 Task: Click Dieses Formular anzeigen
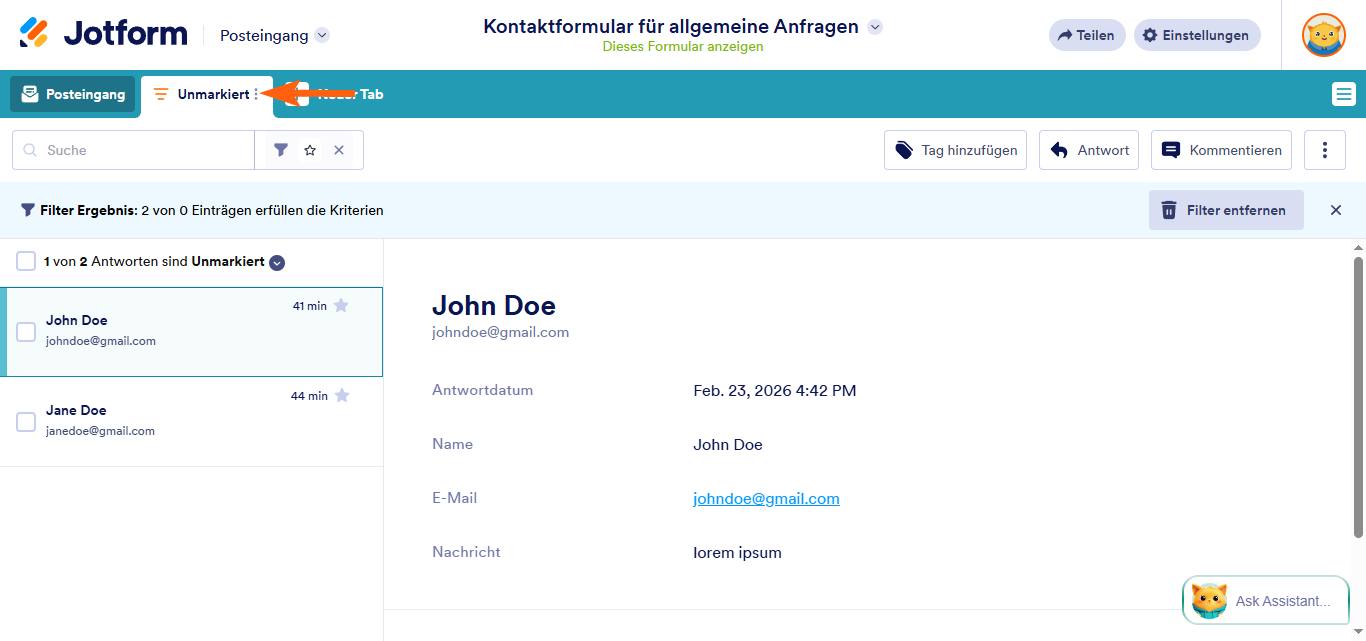683,46
